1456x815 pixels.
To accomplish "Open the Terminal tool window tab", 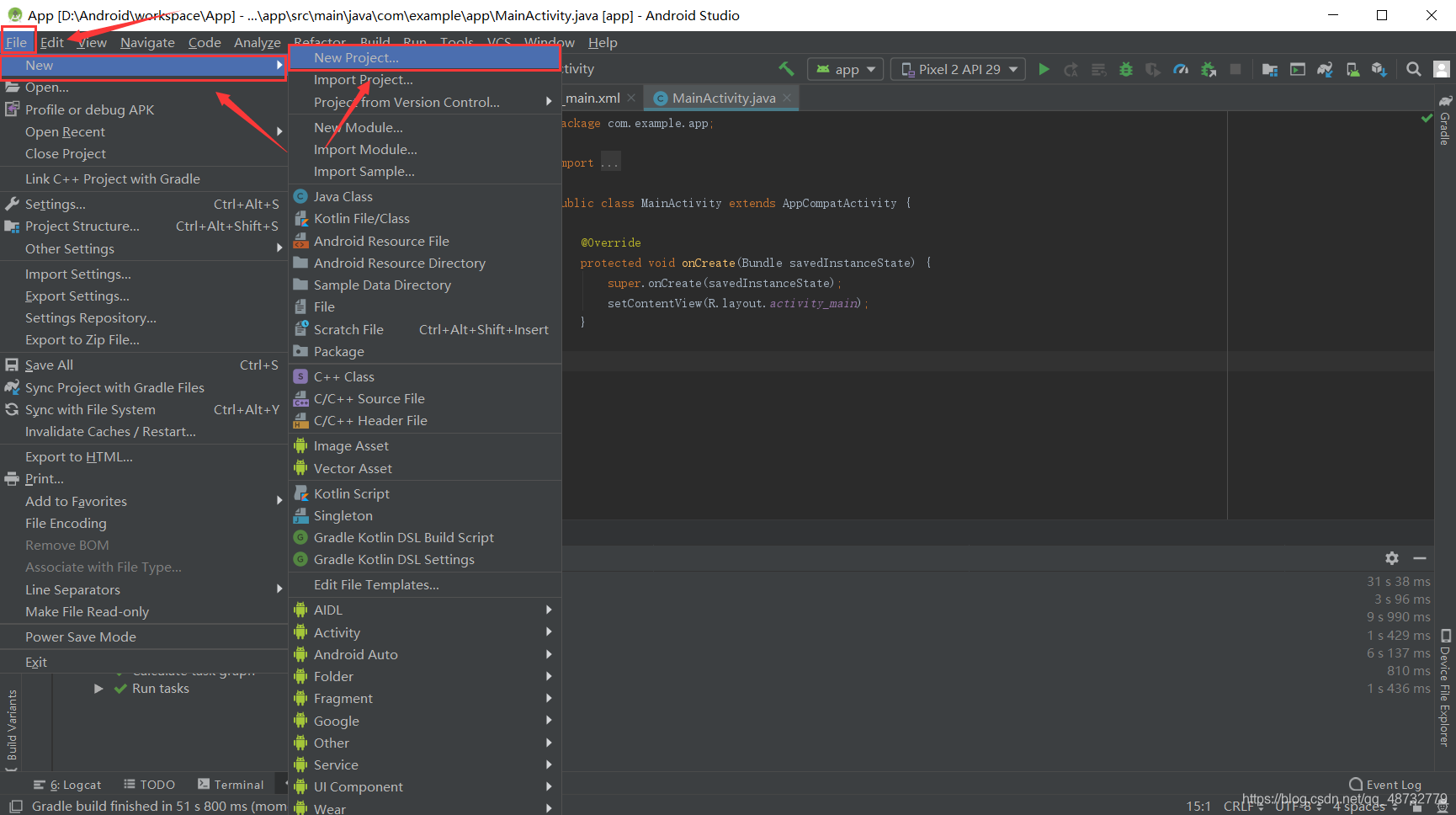I will (231, 785).
